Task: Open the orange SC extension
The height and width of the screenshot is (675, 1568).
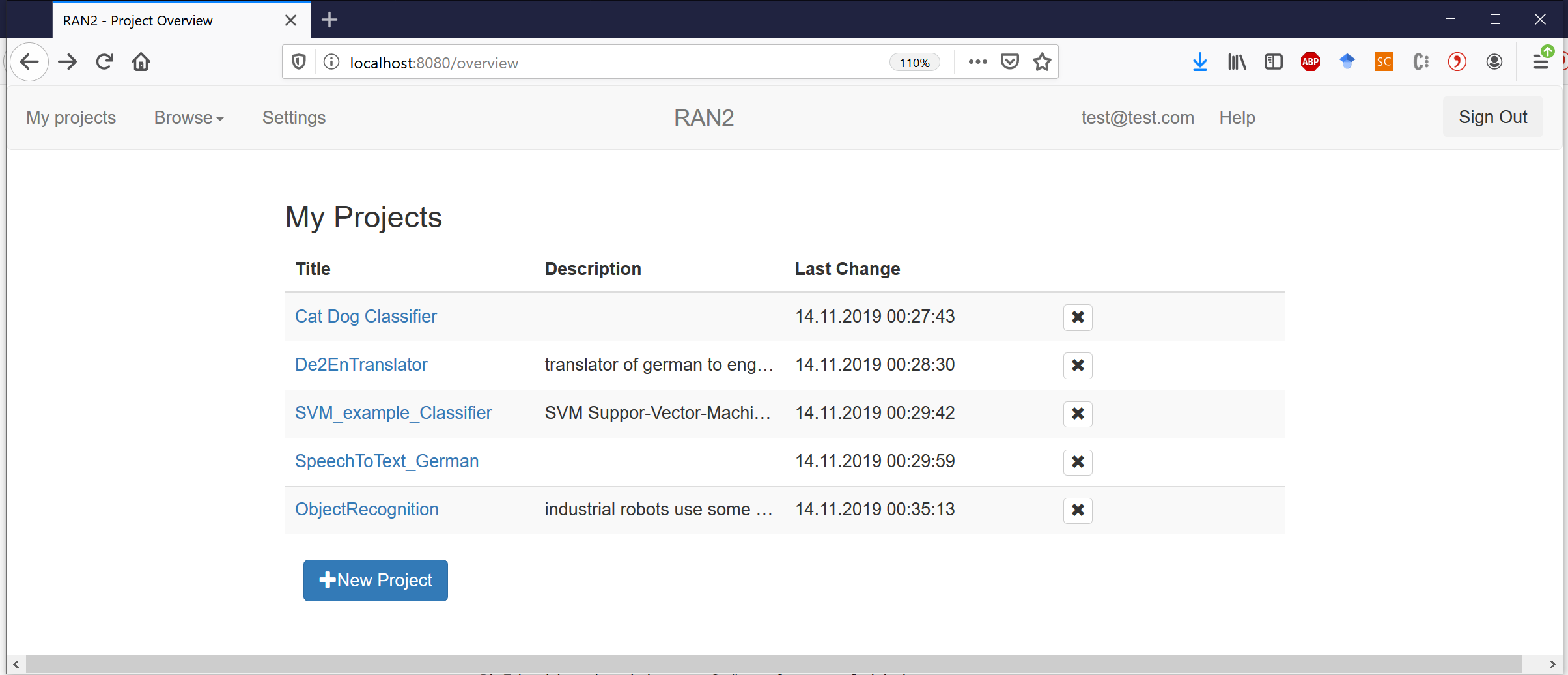Action: (1384, 62)
